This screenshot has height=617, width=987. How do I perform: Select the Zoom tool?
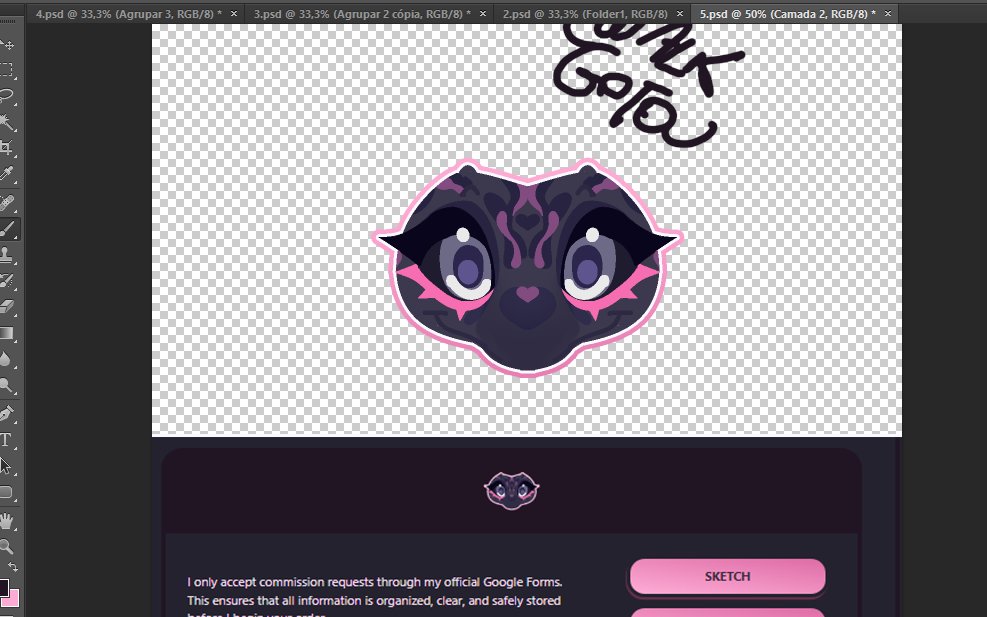[x=7, y=546]
